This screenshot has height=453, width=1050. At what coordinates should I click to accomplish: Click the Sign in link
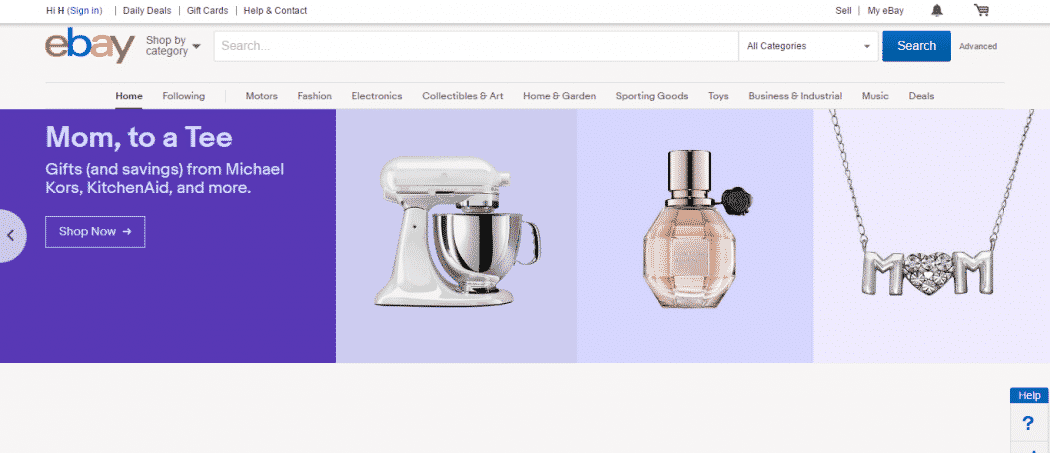click(x=85, y=11)
